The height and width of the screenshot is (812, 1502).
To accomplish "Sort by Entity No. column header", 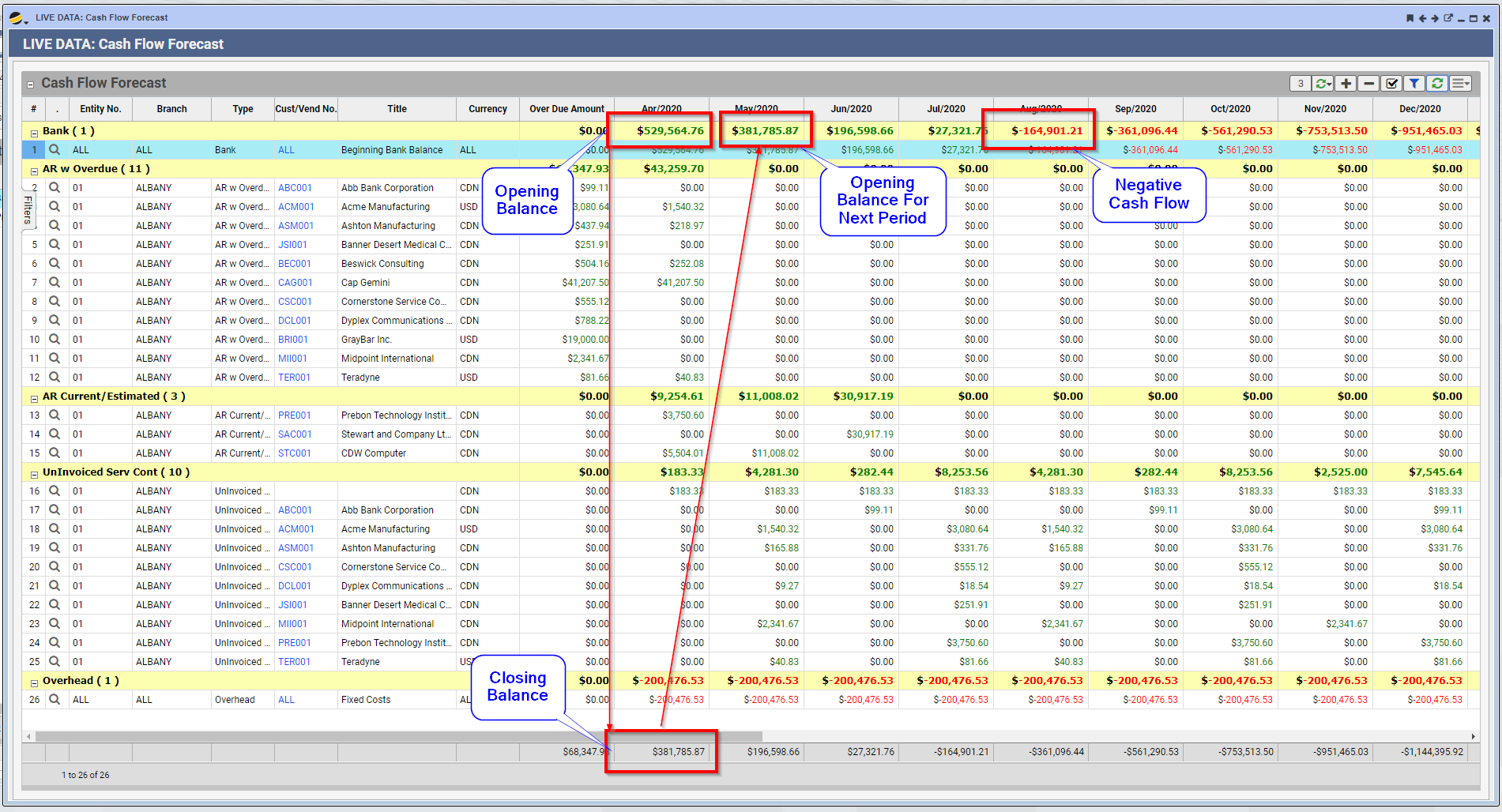I will click(x=100, y=109).
